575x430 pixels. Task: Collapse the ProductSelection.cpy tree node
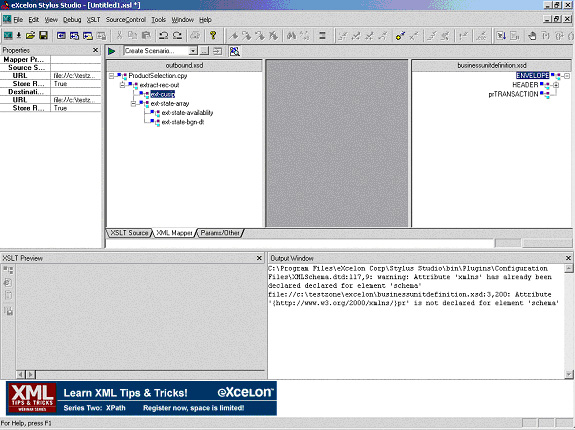[x=111, y=76]
